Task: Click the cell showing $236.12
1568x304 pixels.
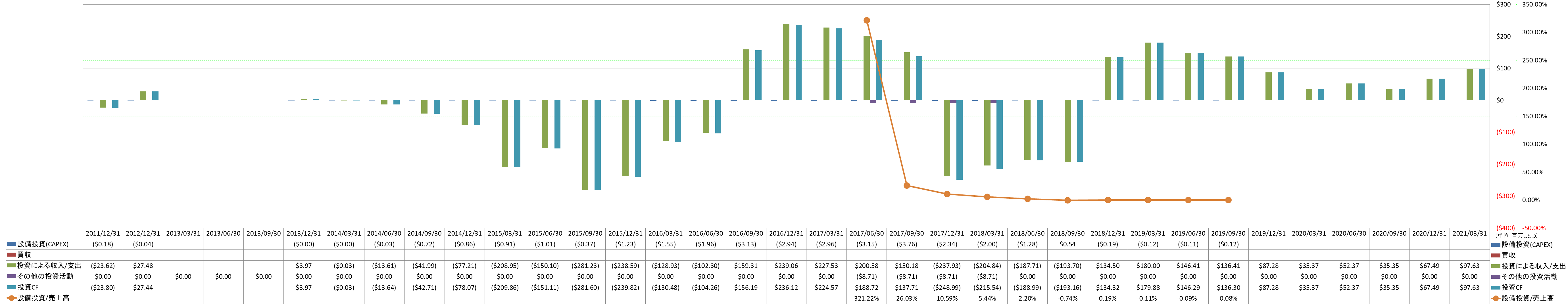Action: pos(787,288)
